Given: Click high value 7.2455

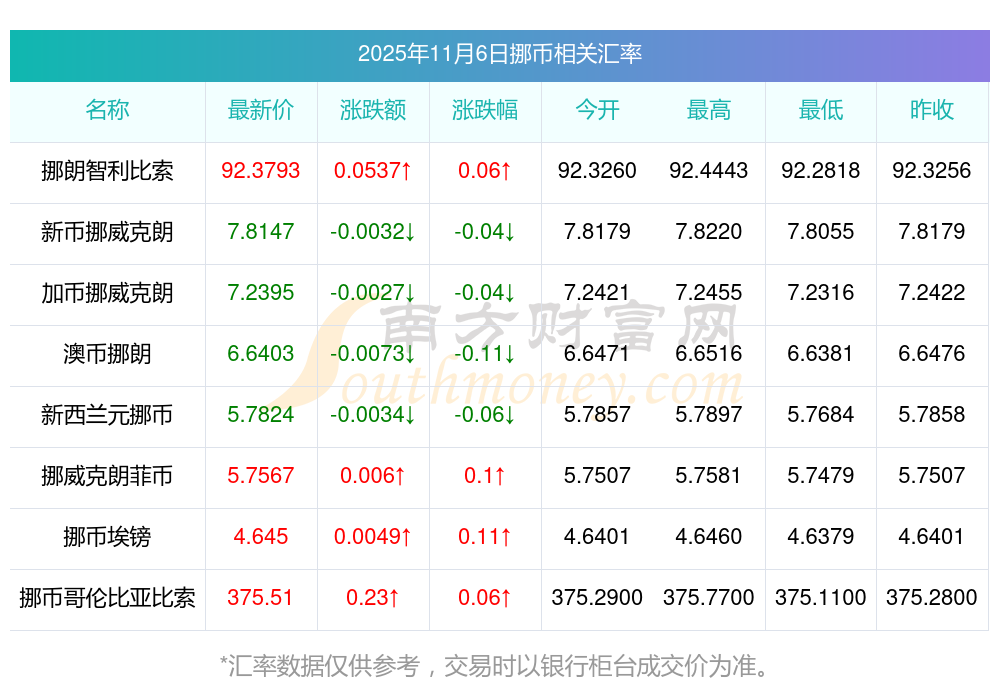Looking at the screenshot, I should 709,293.
